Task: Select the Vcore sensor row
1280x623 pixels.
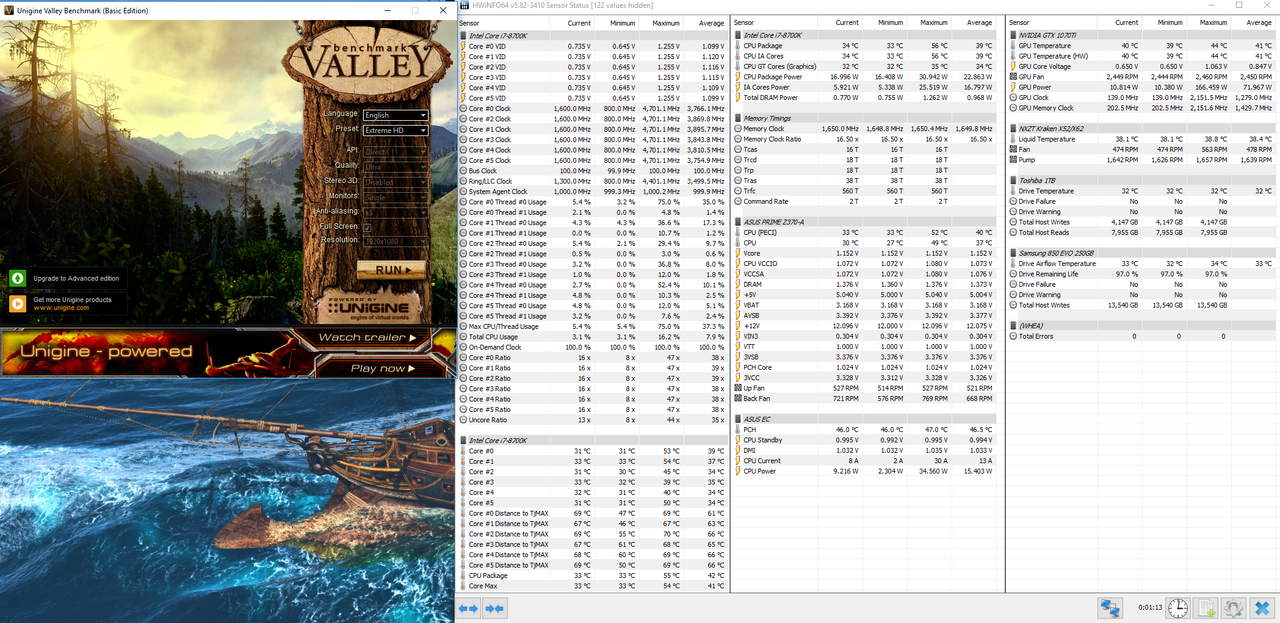Action: coord(867,253)
